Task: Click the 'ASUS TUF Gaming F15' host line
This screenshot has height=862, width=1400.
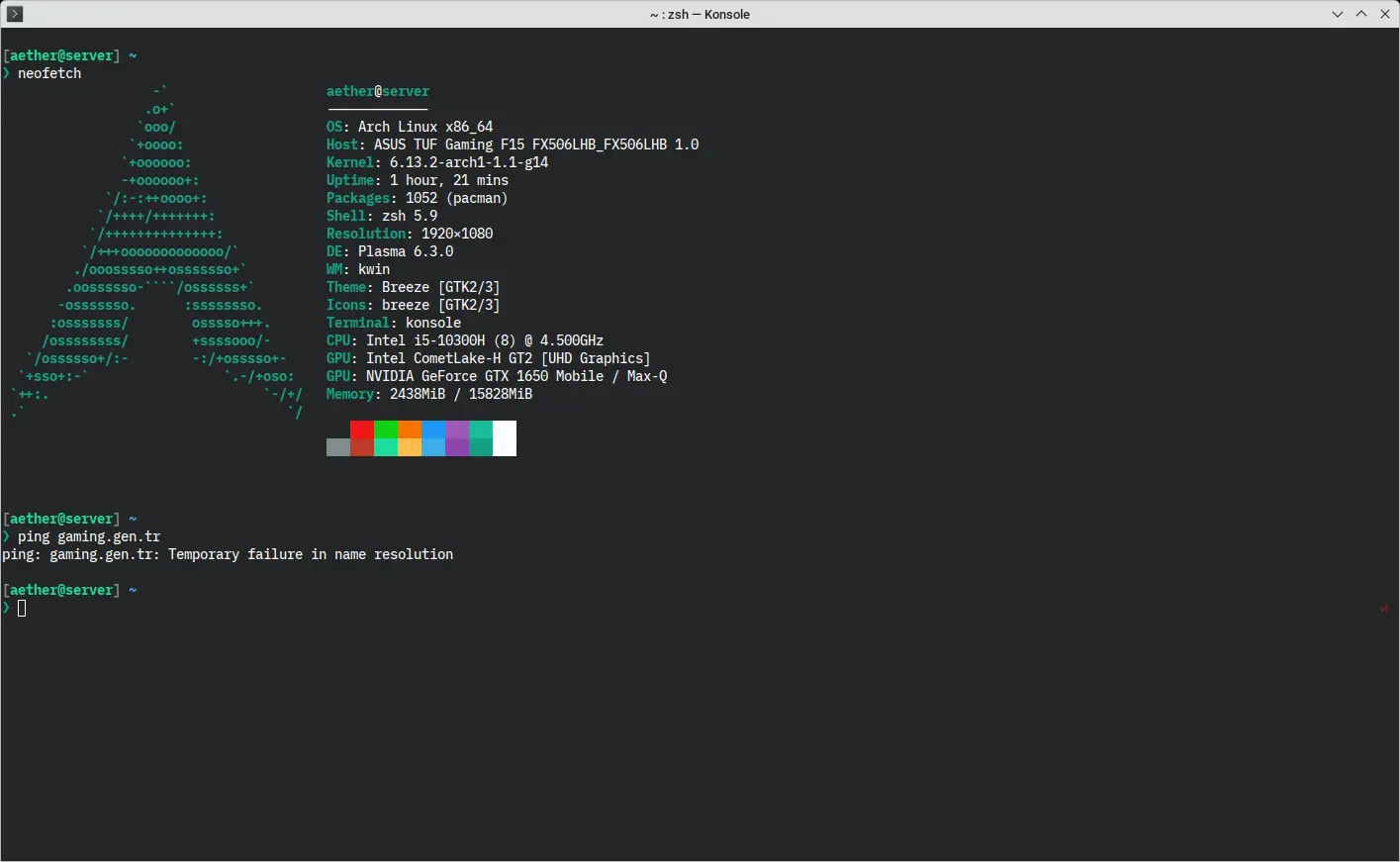Action: coord(513,144)
